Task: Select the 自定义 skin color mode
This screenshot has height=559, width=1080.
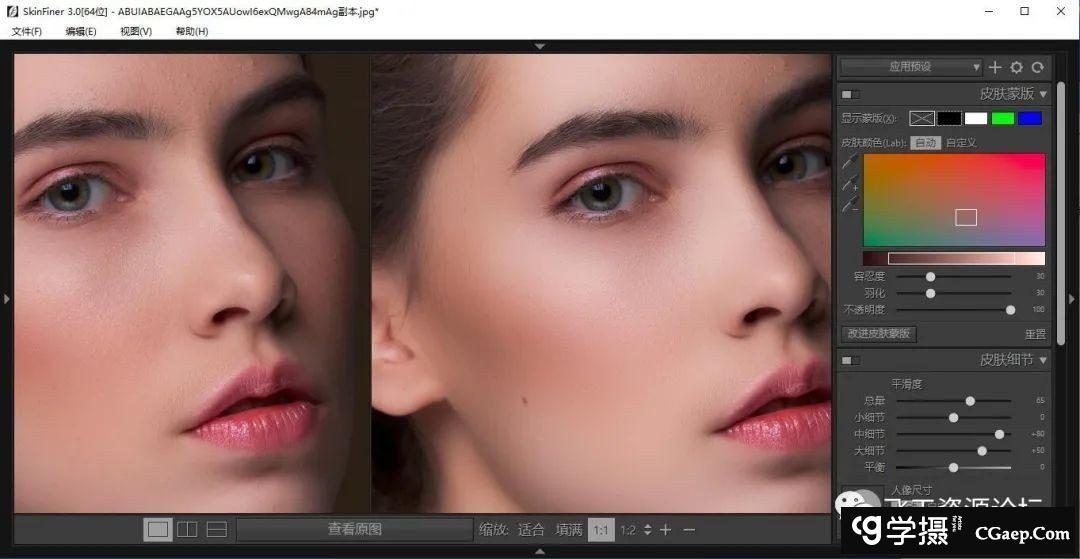Action: [x=961, y=143]
